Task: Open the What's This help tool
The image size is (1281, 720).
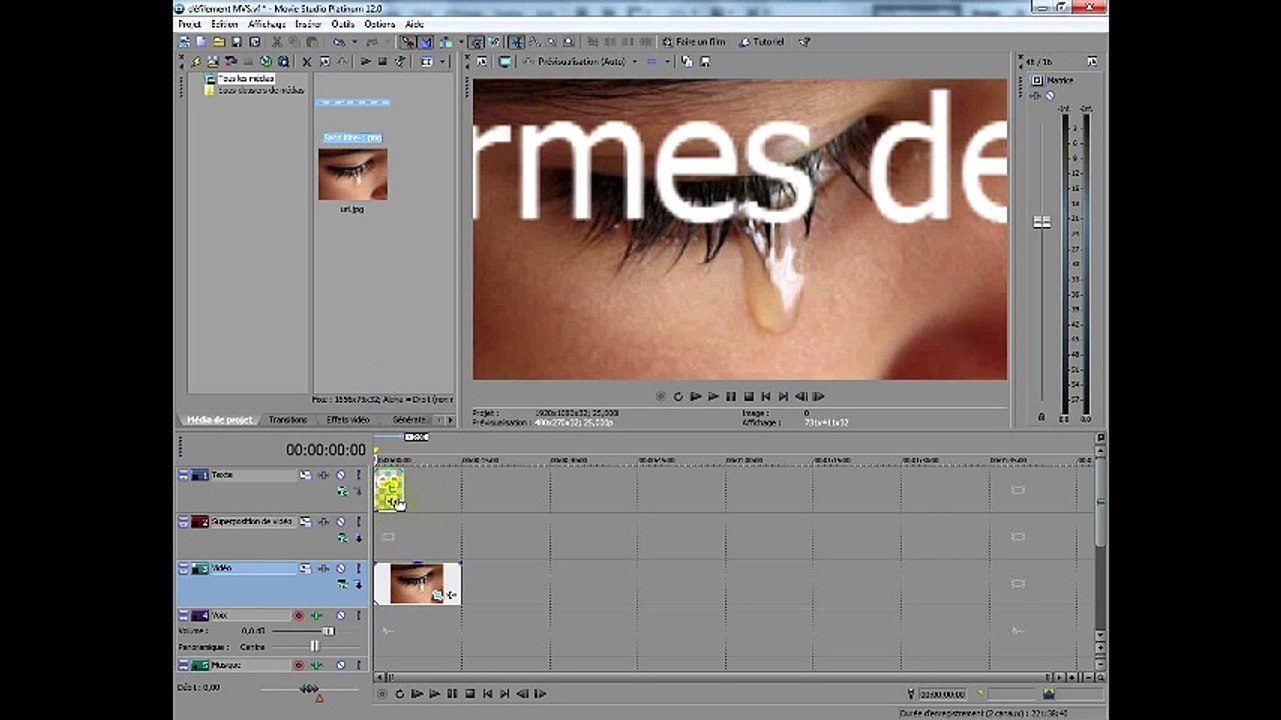Action: 804,42
